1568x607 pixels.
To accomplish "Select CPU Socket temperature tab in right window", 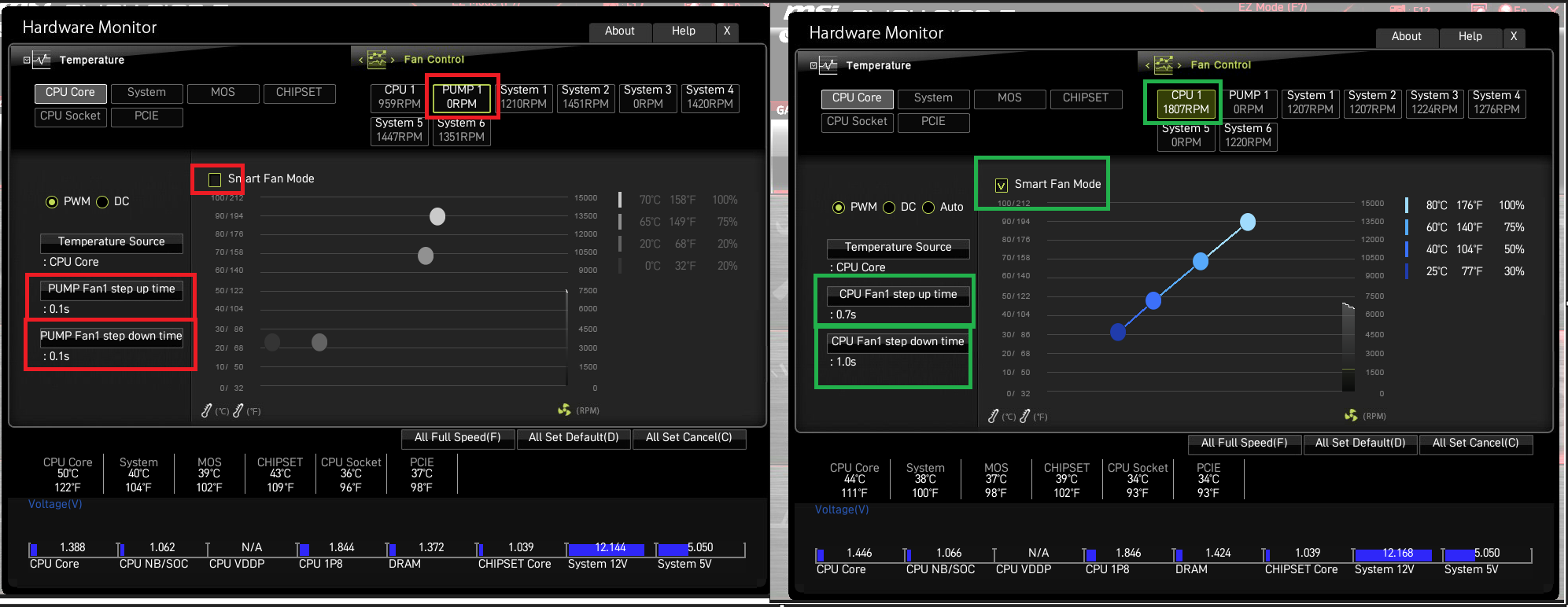I will tap(857, 122).
